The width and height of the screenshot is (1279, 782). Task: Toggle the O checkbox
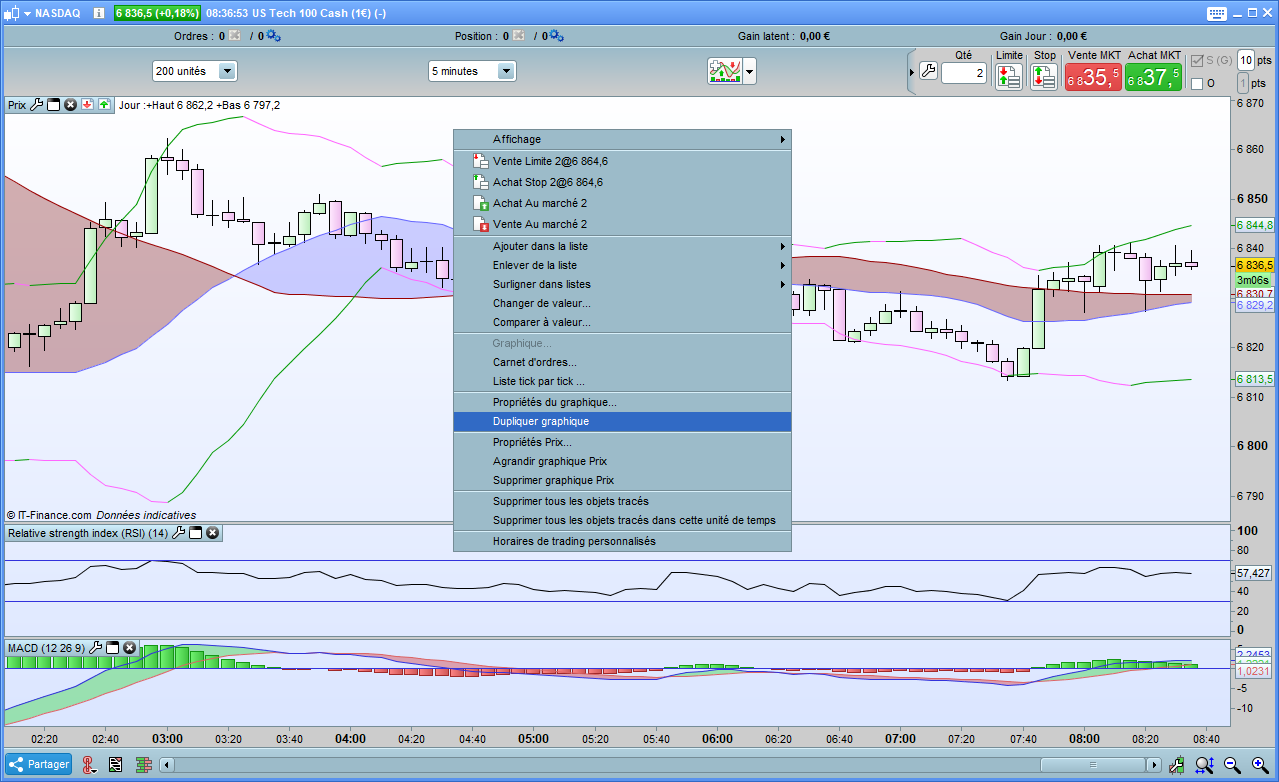(x=1197, y=84)
